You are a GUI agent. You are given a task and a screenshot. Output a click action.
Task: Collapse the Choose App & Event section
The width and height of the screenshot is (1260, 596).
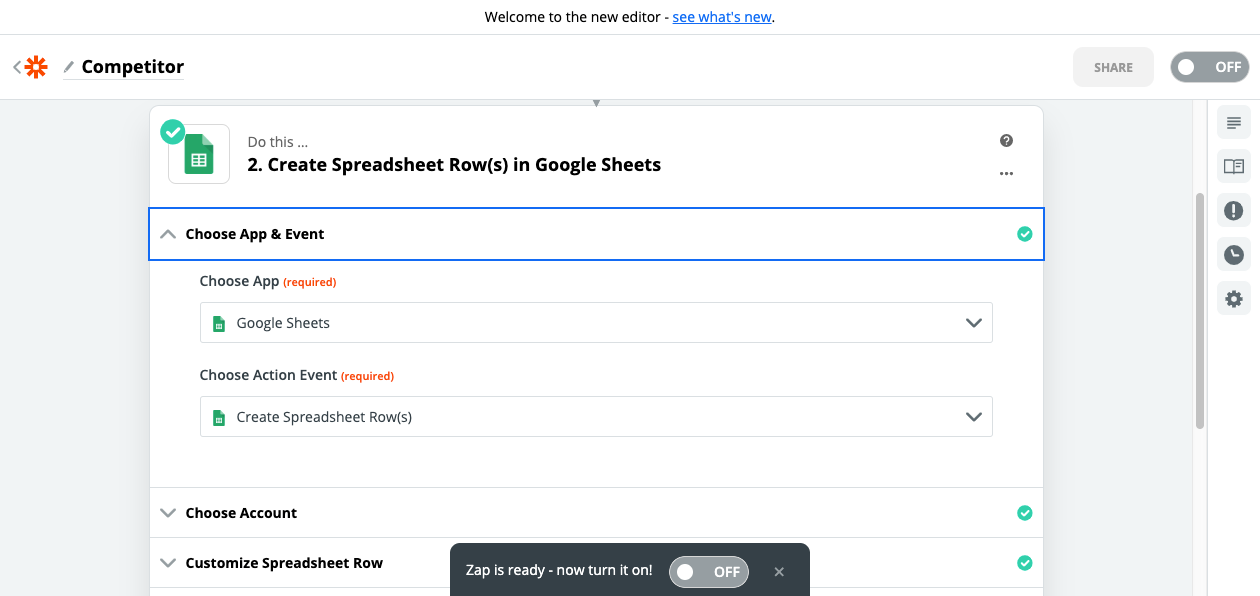tap(168, 234)
